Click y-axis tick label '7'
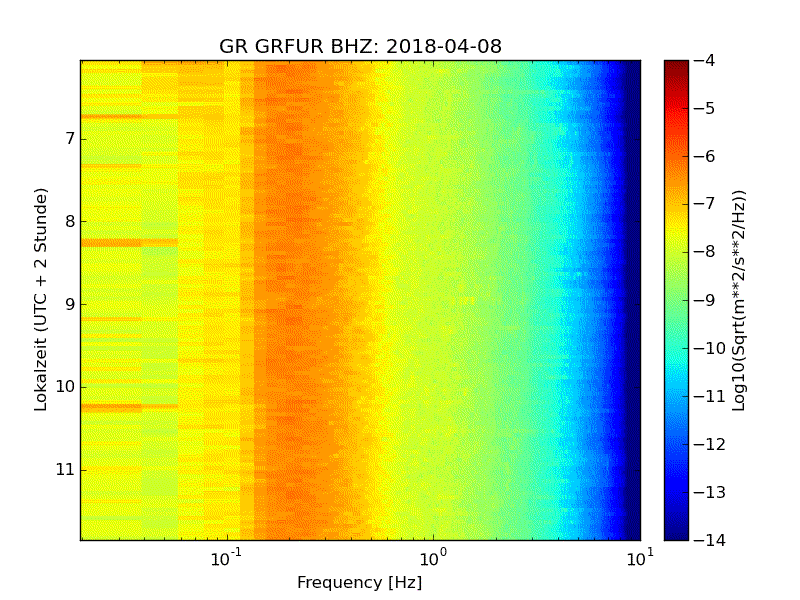Viewport: 800px width, 600px height. pyautogui.click(x=70, y=139)
